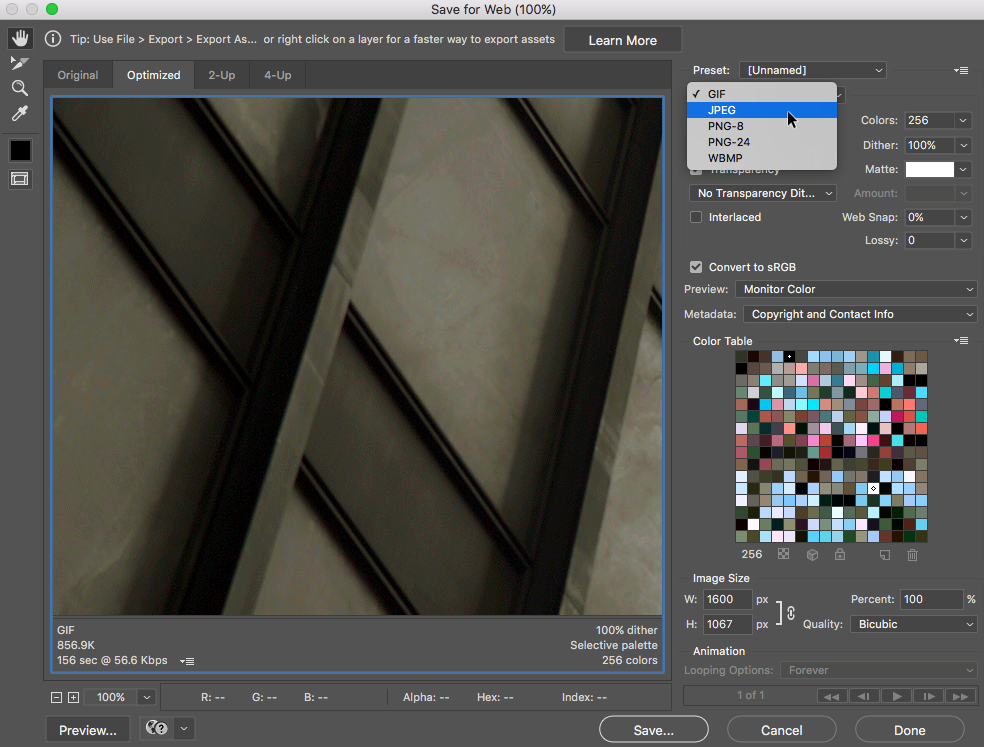Click the Learn More button
This screenshot has width=984, height=747.
(x=622, y=40)
